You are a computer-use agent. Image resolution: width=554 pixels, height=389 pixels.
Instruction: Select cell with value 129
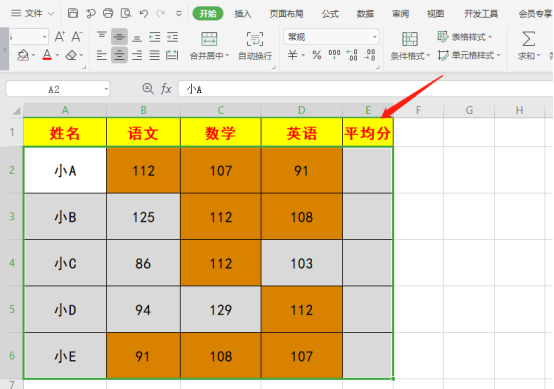tap(221, 310)
